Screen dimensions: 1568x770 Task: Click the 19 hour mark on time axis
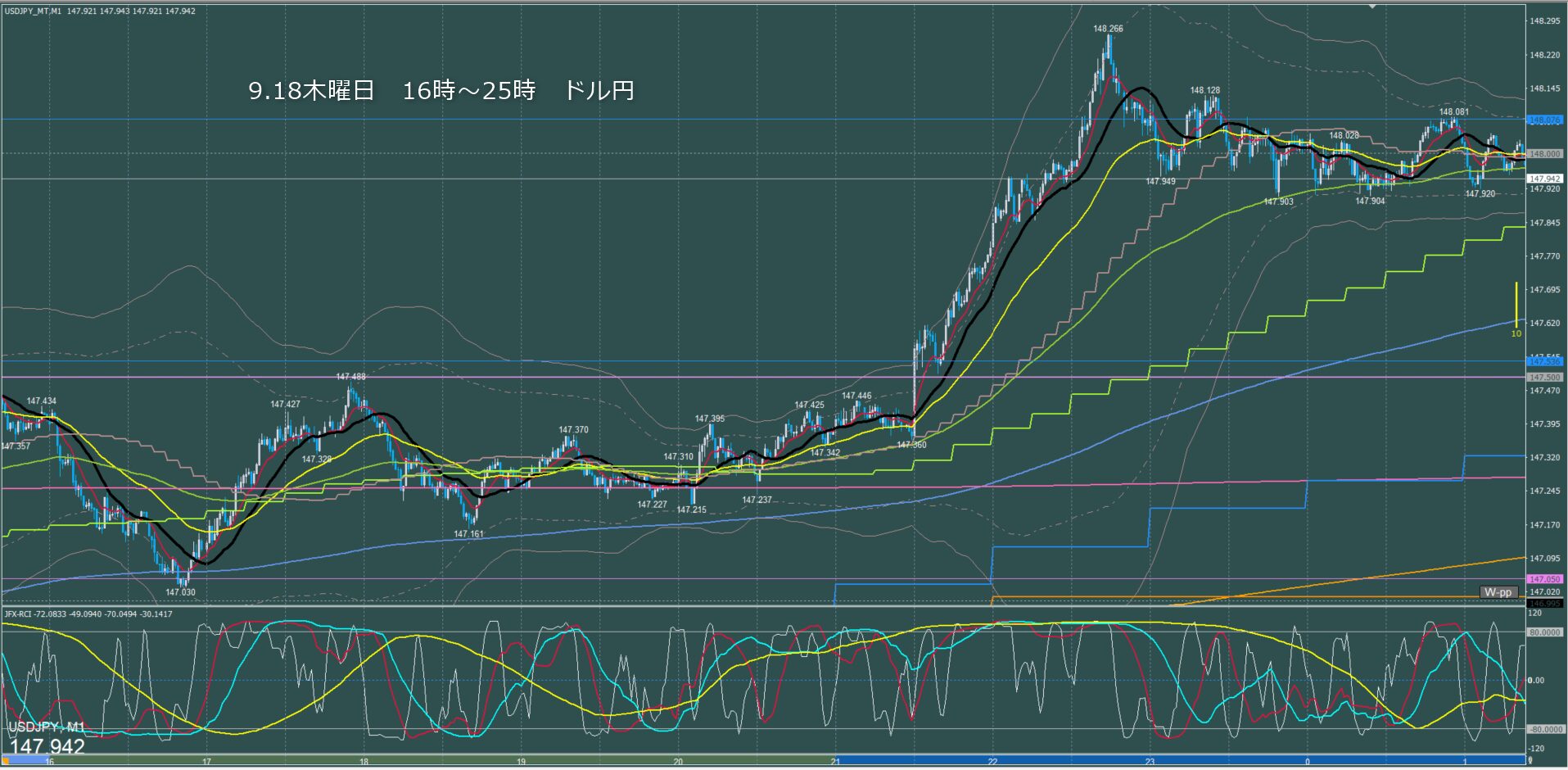(521, 762)
